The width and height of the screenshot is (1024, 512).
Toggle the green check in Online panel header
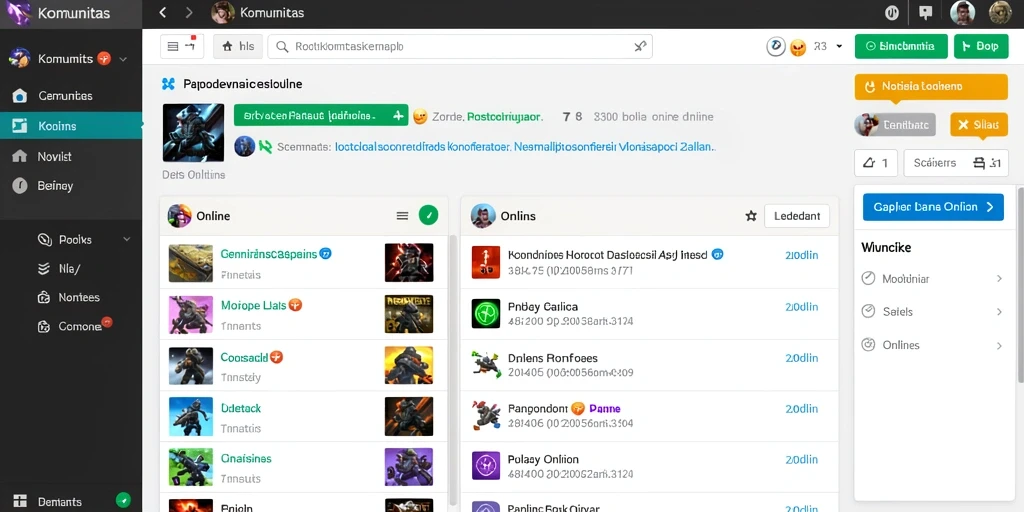coord(428,215)
